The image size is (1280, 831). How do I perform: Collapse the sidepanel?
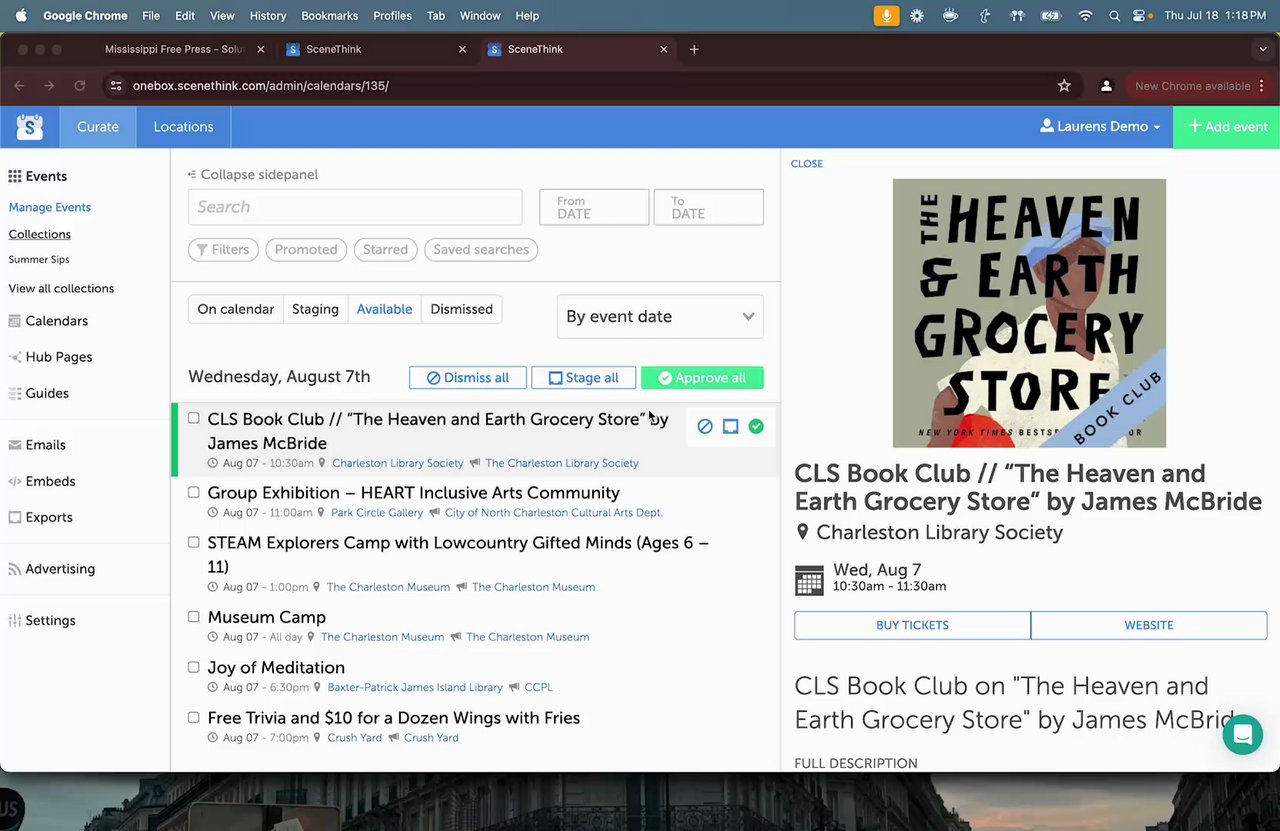[253, 175]
